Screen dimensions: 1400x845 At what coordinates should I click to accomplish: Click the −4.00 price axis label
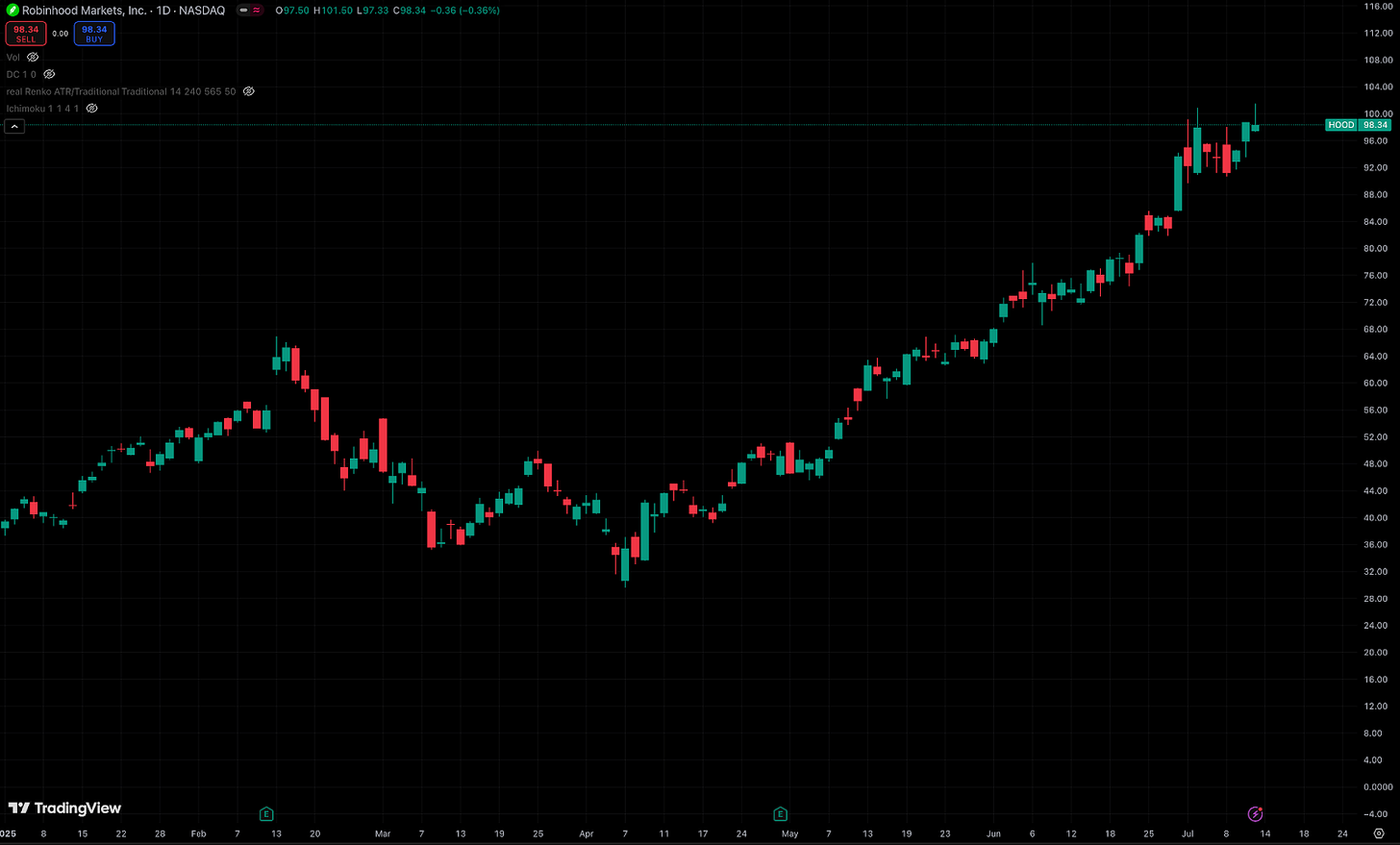(1374, 813)
